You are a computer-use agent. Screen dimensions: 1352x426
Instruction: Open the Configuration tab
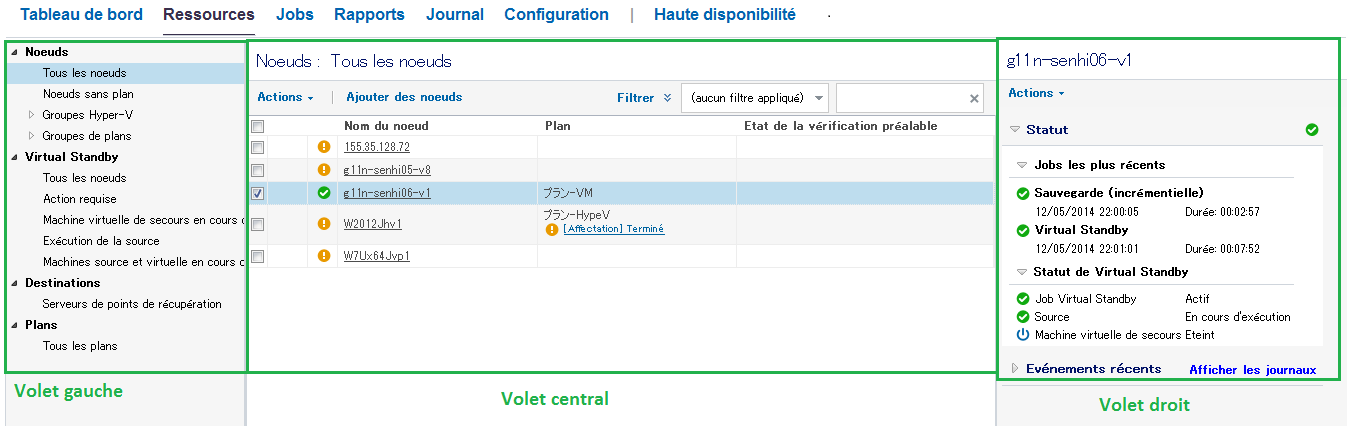(x=556, y=15)
